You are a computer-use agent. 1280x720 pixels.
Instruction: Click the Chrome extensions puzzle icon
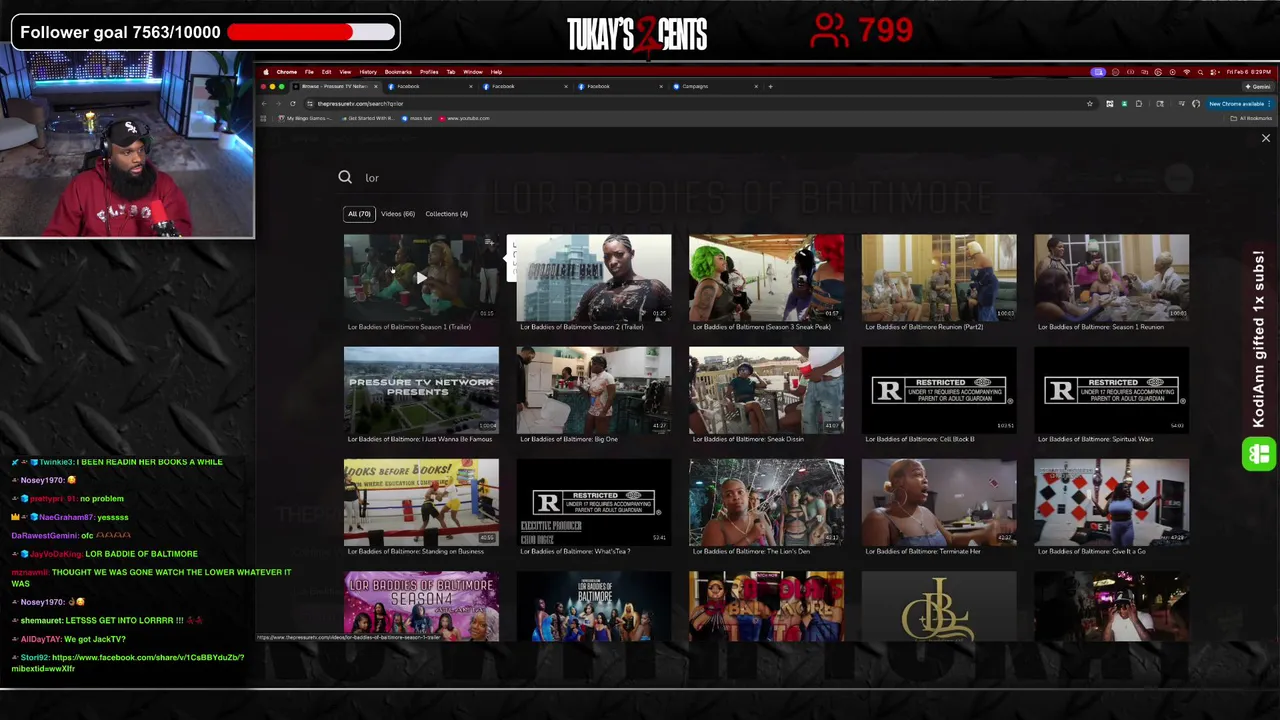[x=1139, y=104]
